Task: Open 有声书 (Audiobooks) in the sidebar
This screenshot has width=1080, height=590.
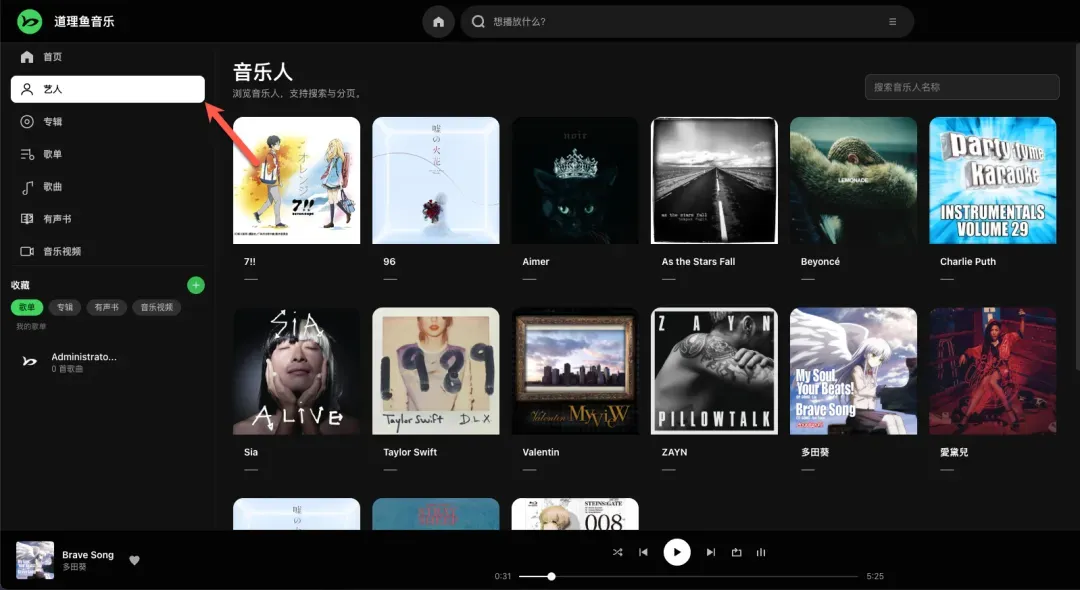Action: pyautogui.click(x=56, y=219)
